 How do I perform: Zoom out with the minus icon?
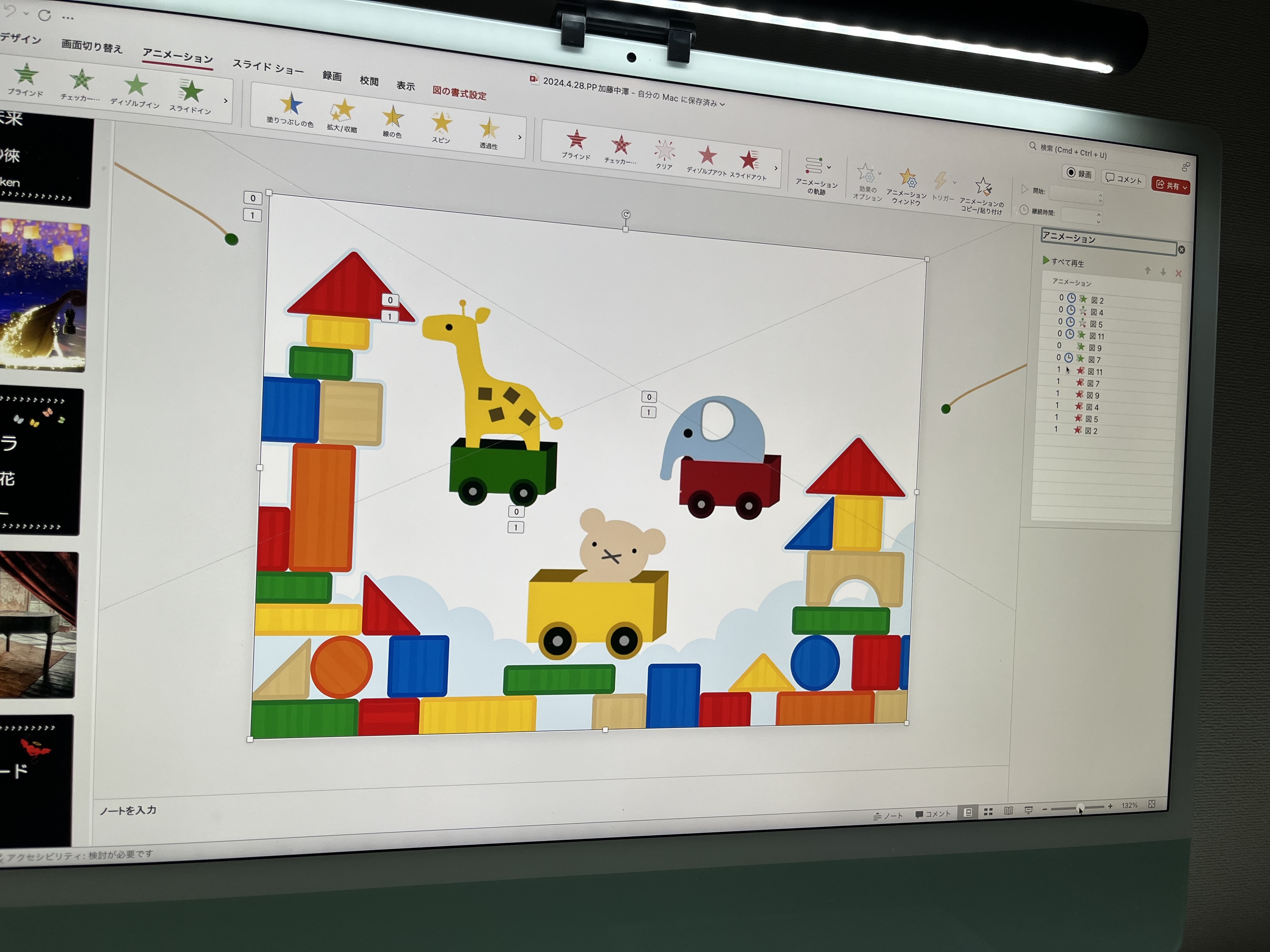pos(1045,809)
